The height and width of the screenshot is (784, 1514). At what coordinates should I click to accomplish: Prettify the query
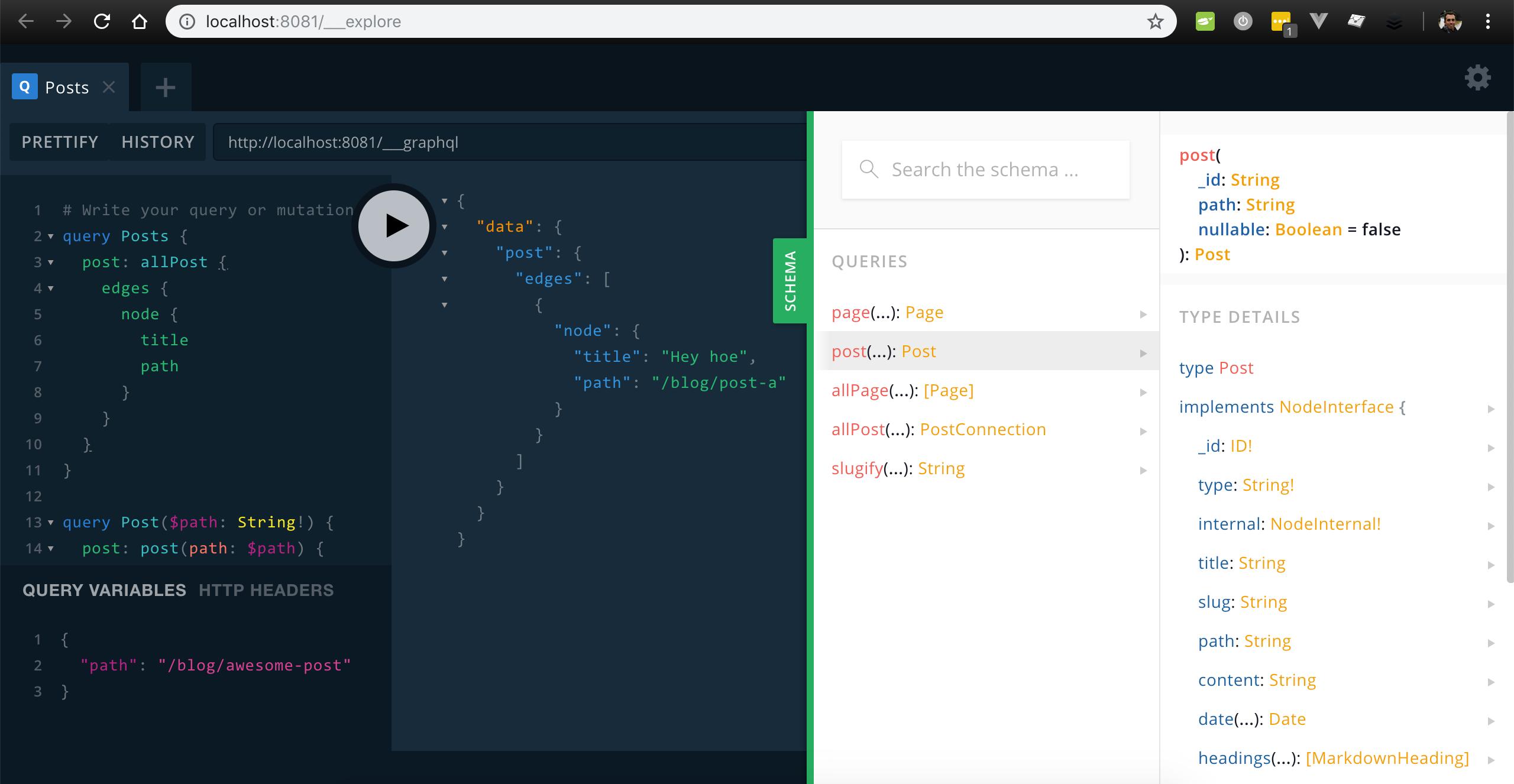point(60,142)
